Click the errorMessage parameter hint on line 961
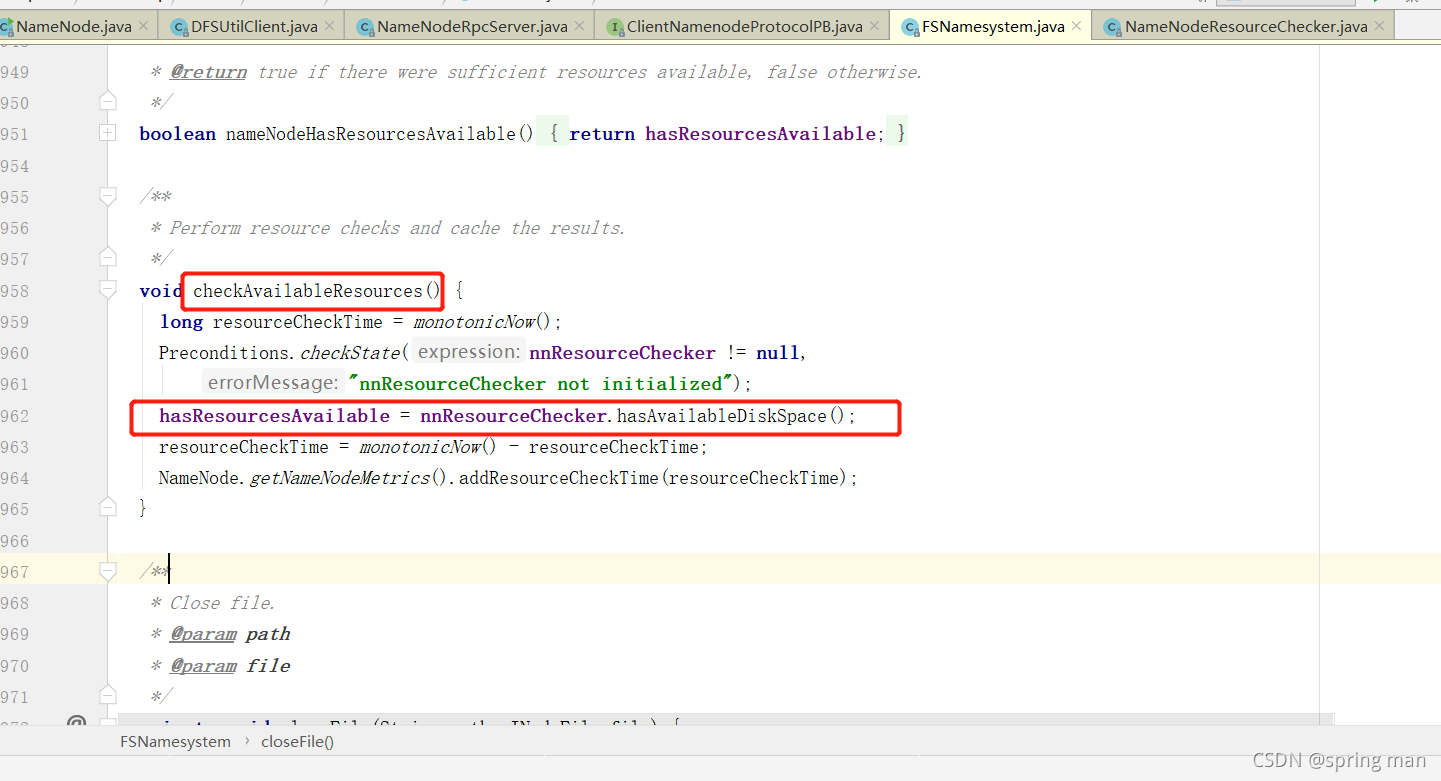This screenshot has width=1441, height=781. point(273,383)
